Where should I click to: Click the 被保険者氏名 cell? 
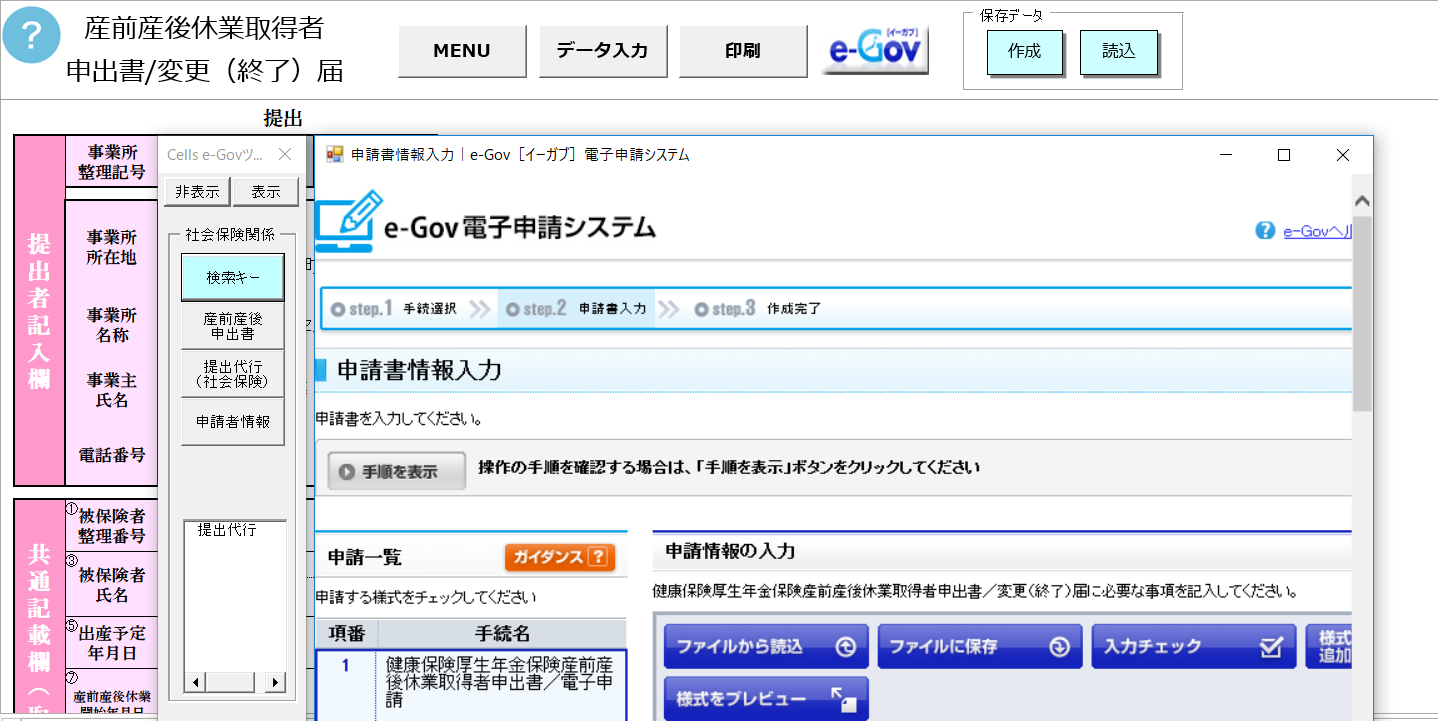[112, 584]
